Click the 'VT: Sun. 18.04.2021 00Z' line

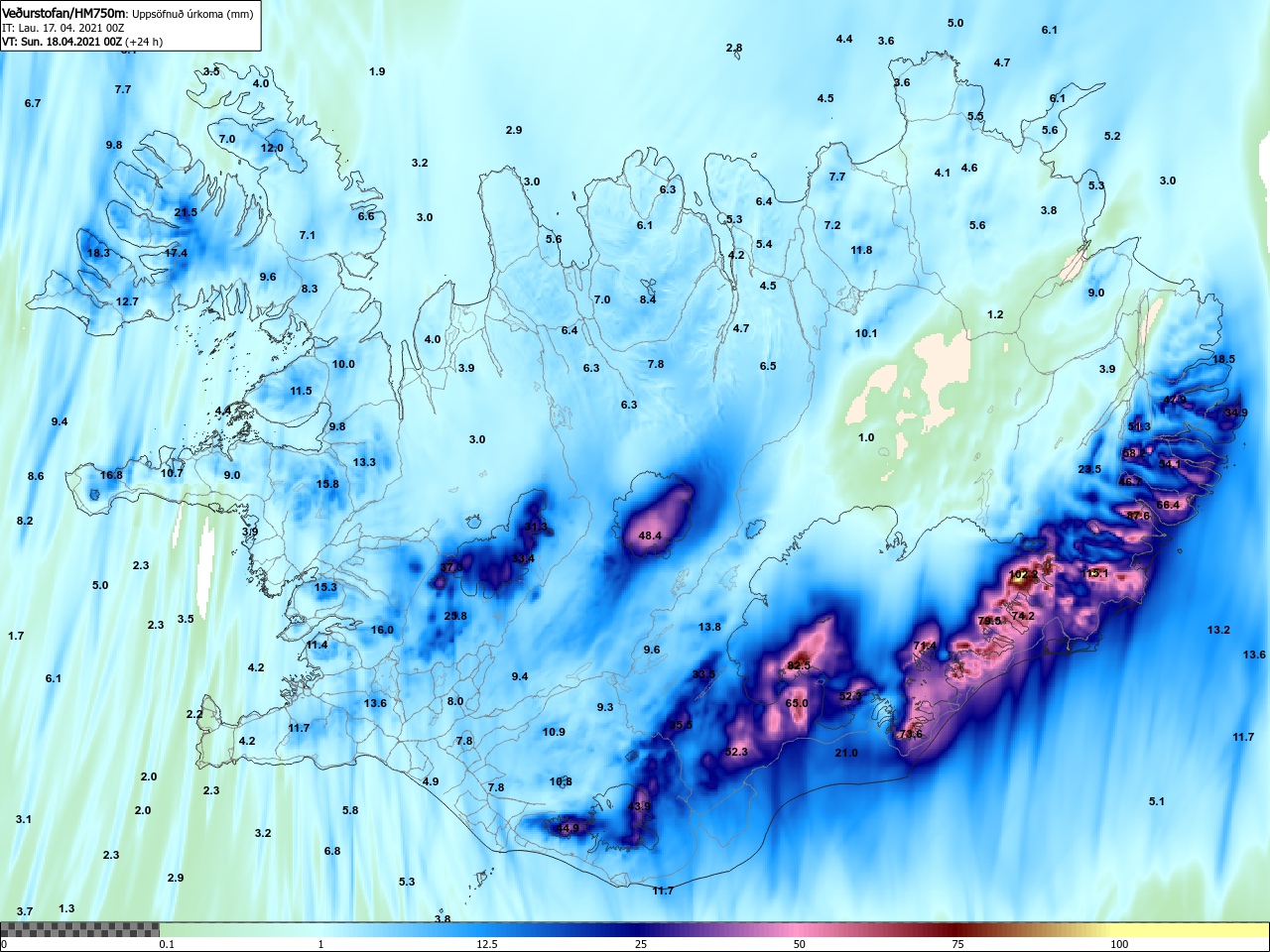[x=63, y=42]
